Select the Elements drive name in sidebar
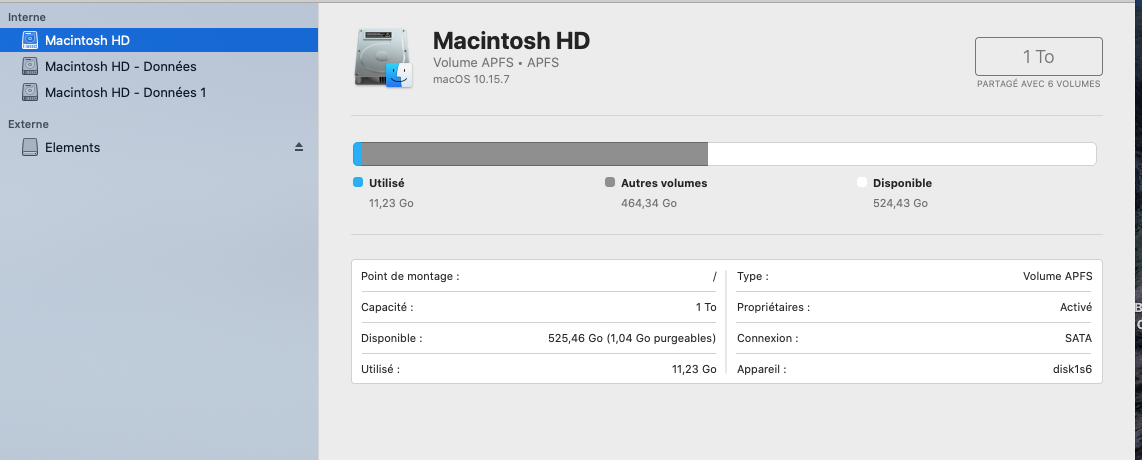1142x460 pixels. pyautogui.click(x=72, y=147)
